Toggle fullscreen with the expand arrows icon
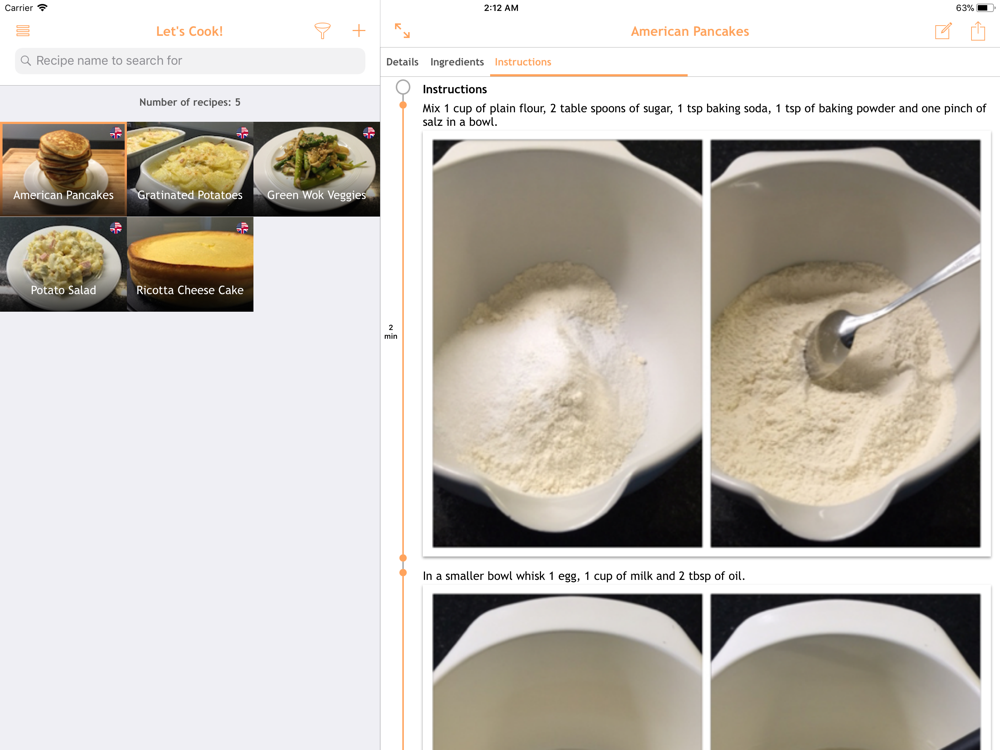 click(402, 31)
